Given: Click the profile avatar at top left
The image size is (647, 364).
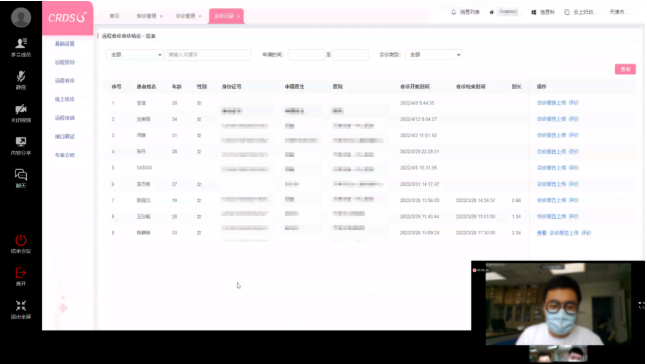Looking at the screenshot, I should pos(21,17).
